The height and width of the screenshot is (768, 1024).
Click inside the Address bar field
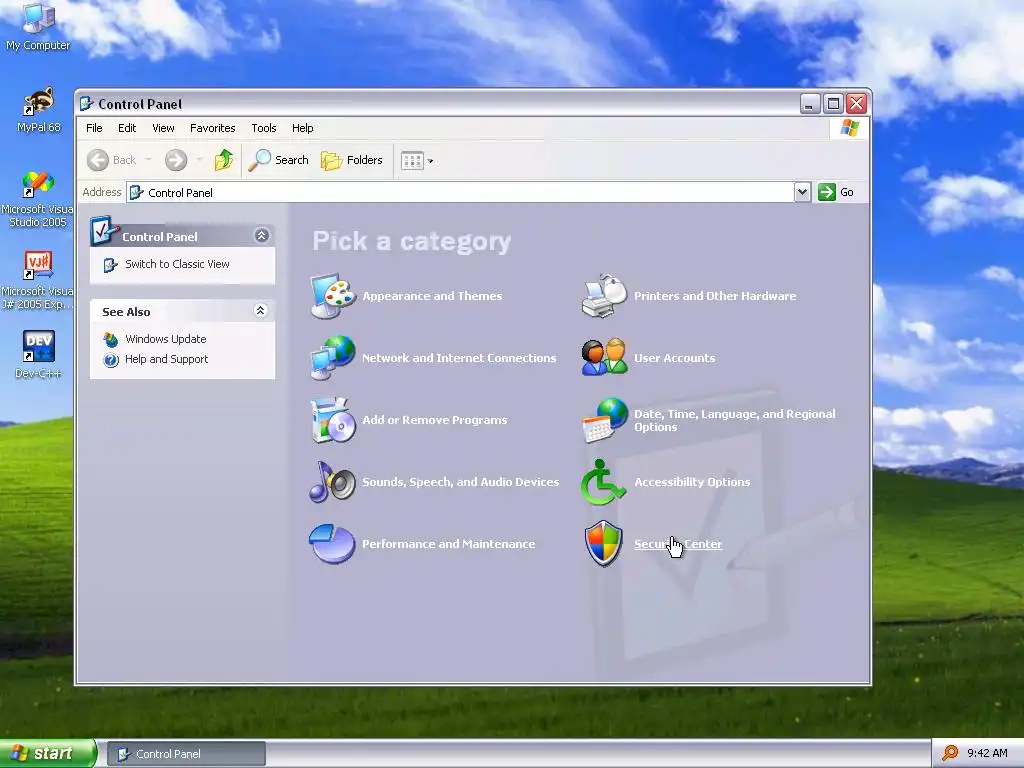460,193
